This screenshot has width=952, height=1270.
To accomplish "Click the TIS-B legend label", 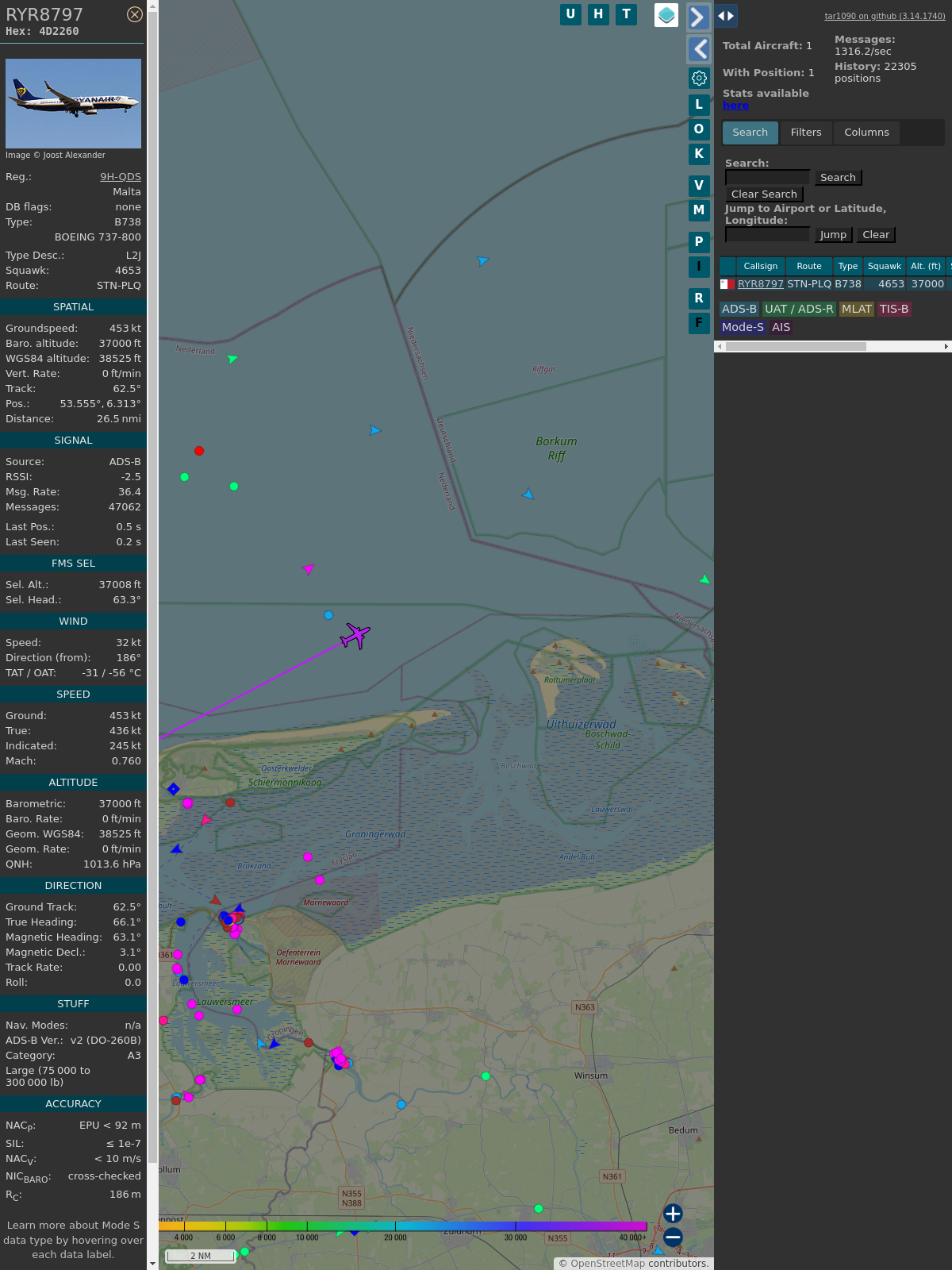I will 893,310.
